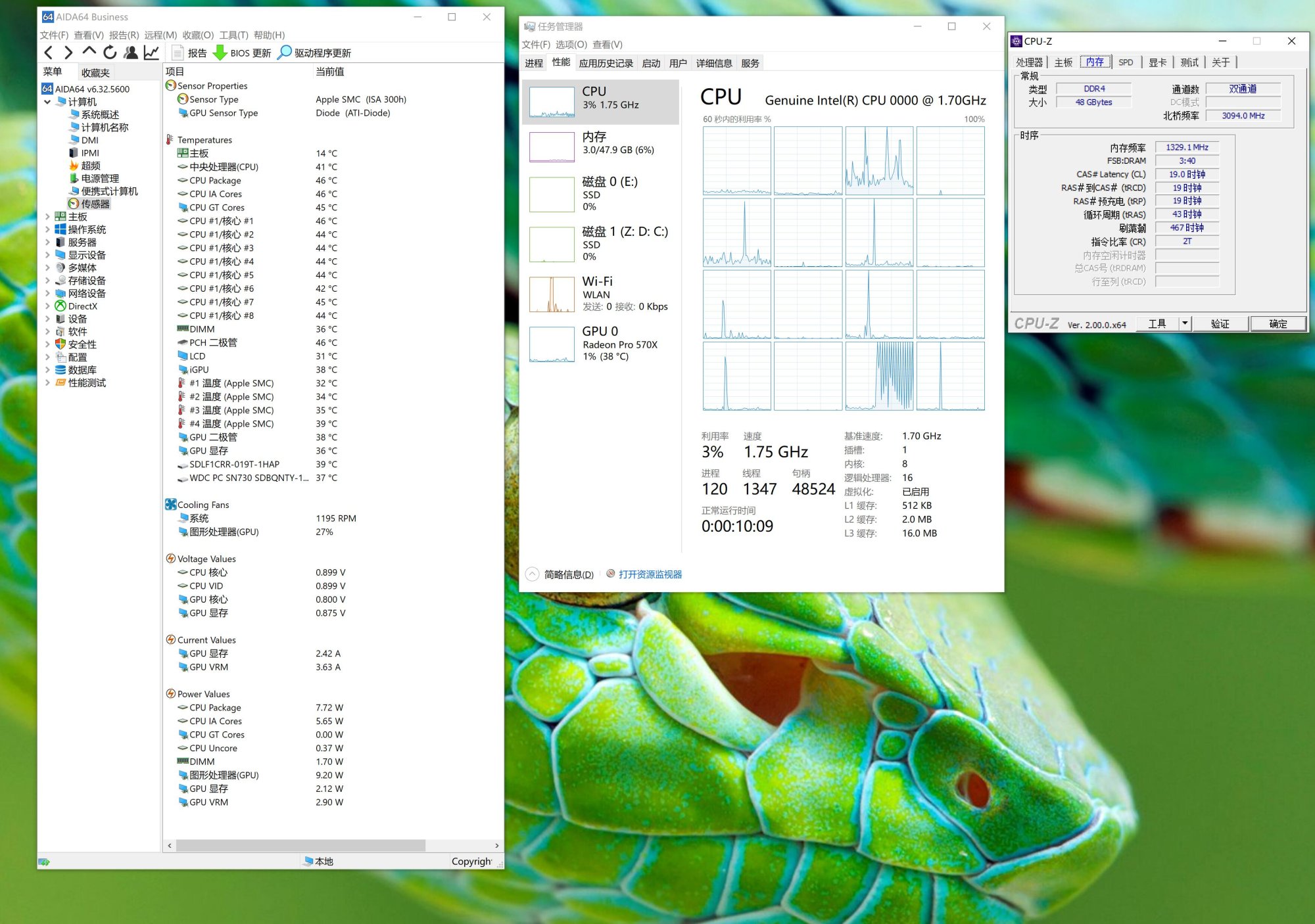The image size is (1315, 924).
Task: Click the up-level arrow in AIDA64 toolbar
Action: tap(89, 52)
